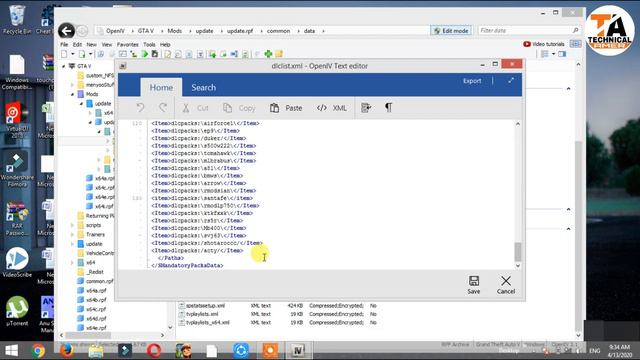Click the new file icon in OpenIV toolbar
Screen dimensions: 640x360
pyautogui.click(x=64, y=54)
